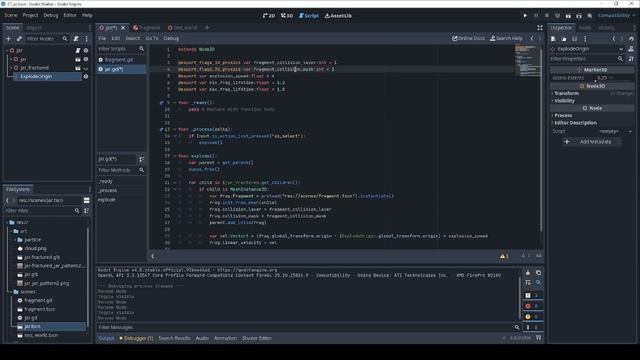Load a resource icon in Inspector
This screenshot has width=640, height=360.
[x=564, y=39]
